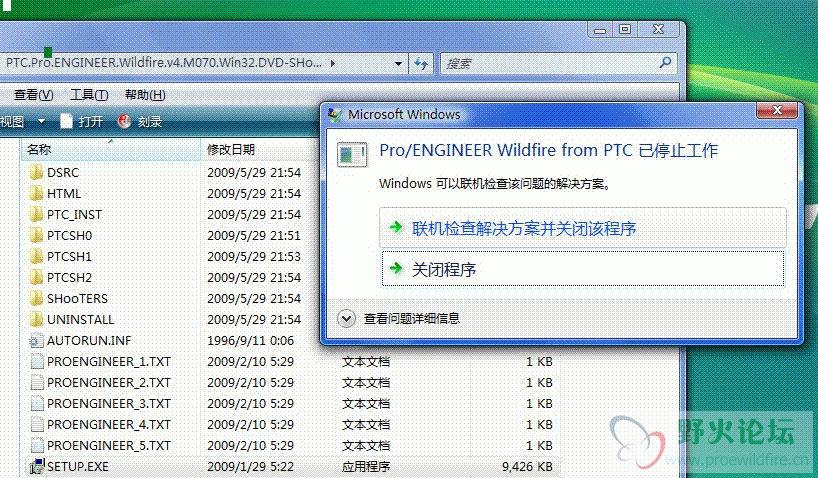Choose 联机检查解决方案并关闭该程序
Viewport: 818px width, 478px height.
coord(583,228)
